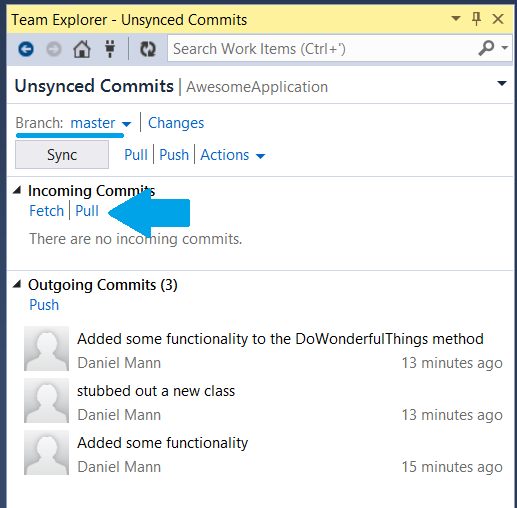The height and width of the screenshot is (508, 517).
Task: Collapse the Outgoing Commits section
Action: [x=17, y=284]
